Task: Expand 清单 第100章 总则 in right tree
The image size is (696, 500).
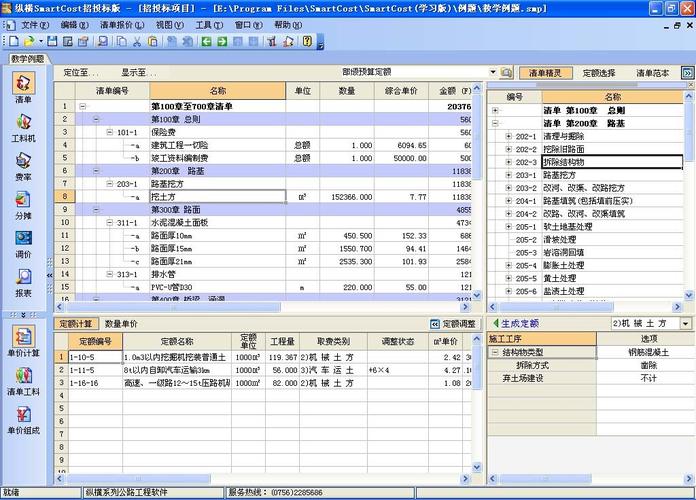Action: pyautogui.click(x=495, y=111)
